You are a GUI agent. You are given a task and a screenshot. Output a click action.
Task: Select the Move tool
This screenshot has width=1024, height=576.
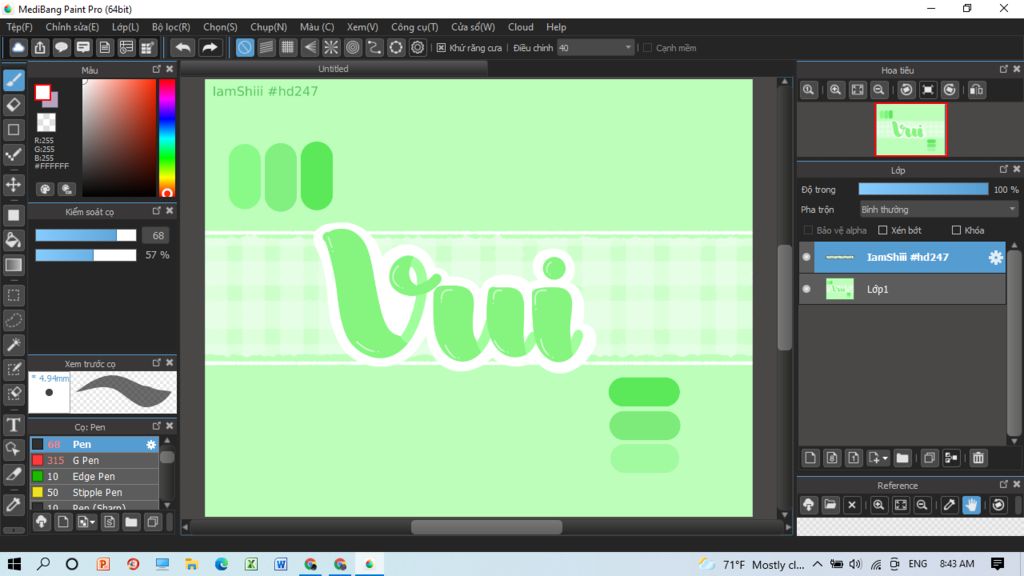point(14,185)
